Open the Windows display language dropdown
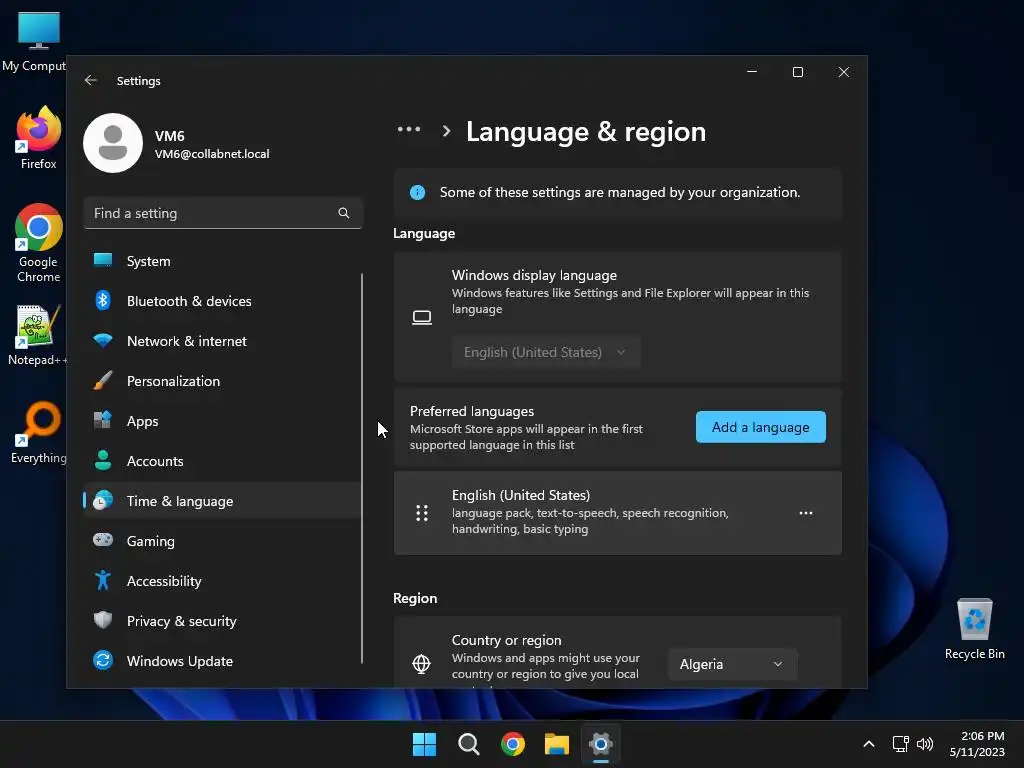Screen dimensions: 1024x768 pyautogui.click(x=546, y=353)
